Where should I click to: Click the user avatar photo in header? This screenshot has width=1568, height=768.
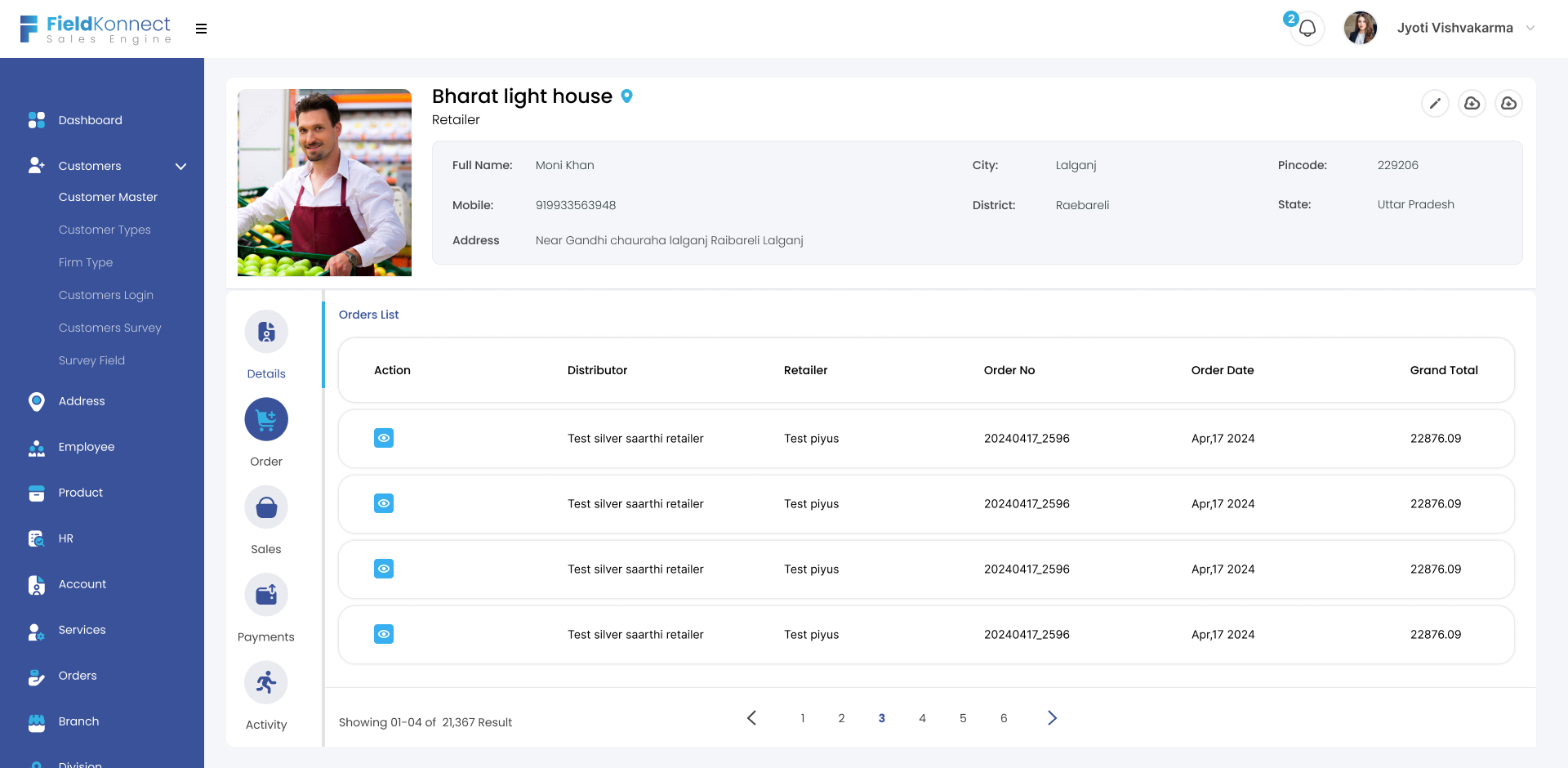point(1361,28)
